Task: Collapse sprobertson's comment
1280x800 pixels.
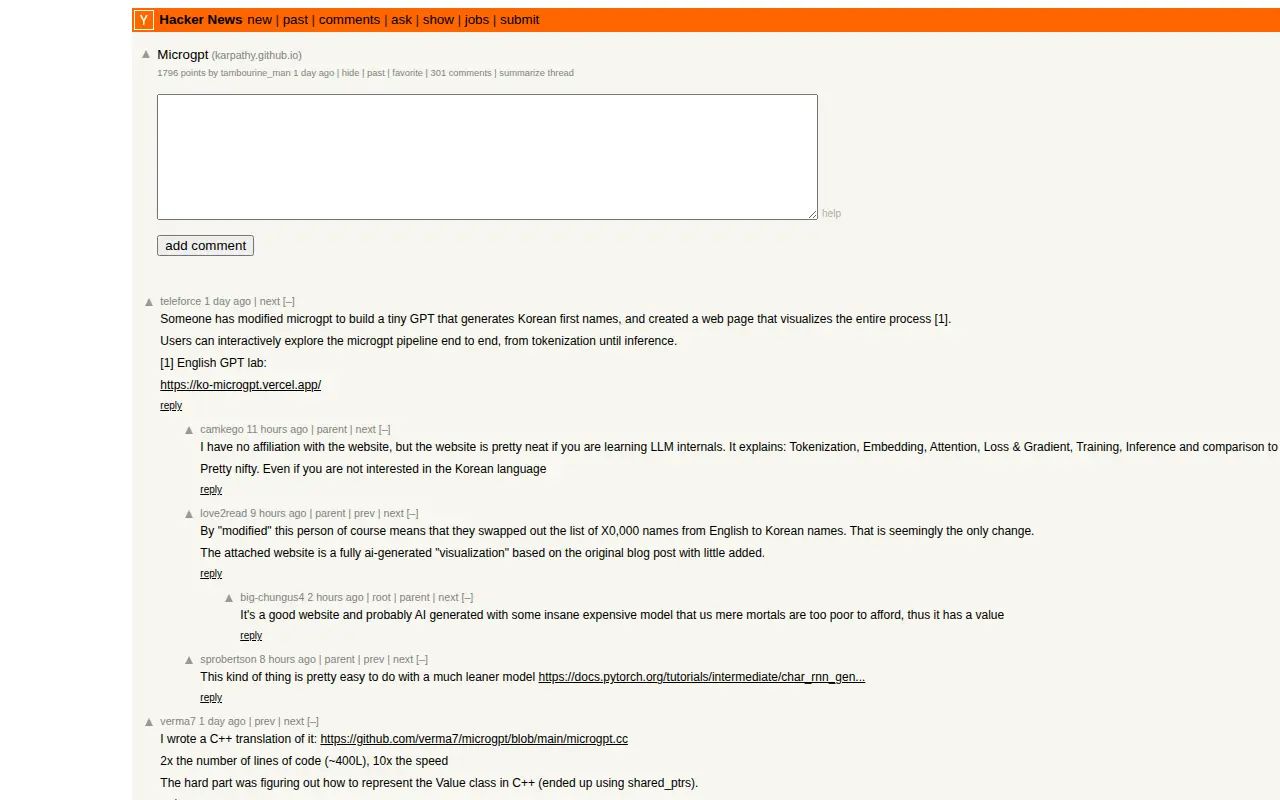Action: 422,659
